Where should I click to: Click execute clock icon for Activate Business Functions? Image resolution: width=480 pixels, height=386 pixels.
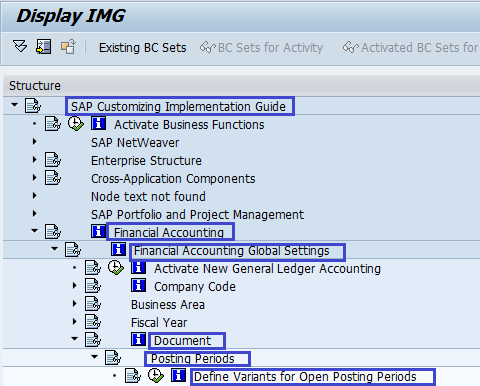coord(76,124)
